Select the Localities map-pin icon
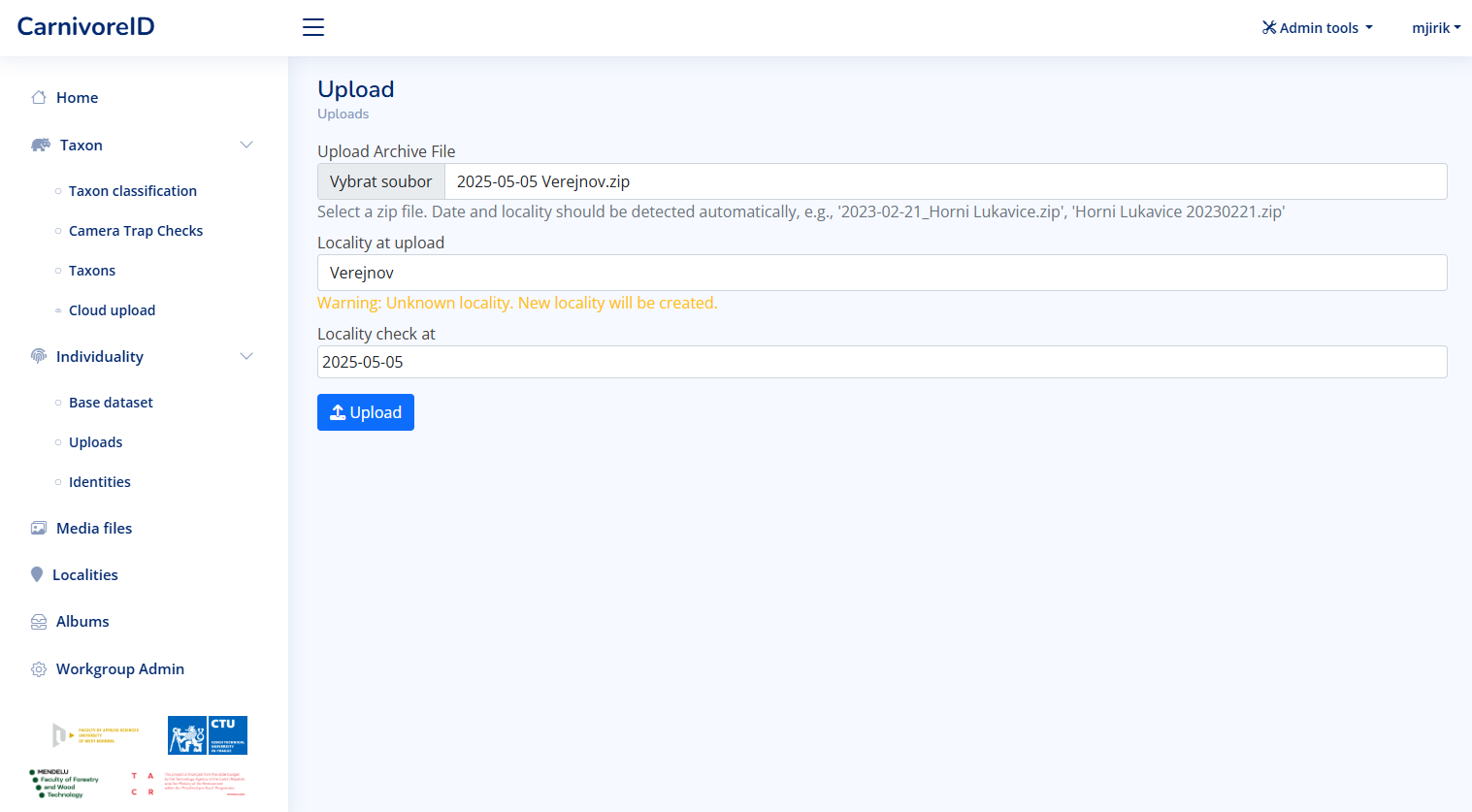 [38, 573]
